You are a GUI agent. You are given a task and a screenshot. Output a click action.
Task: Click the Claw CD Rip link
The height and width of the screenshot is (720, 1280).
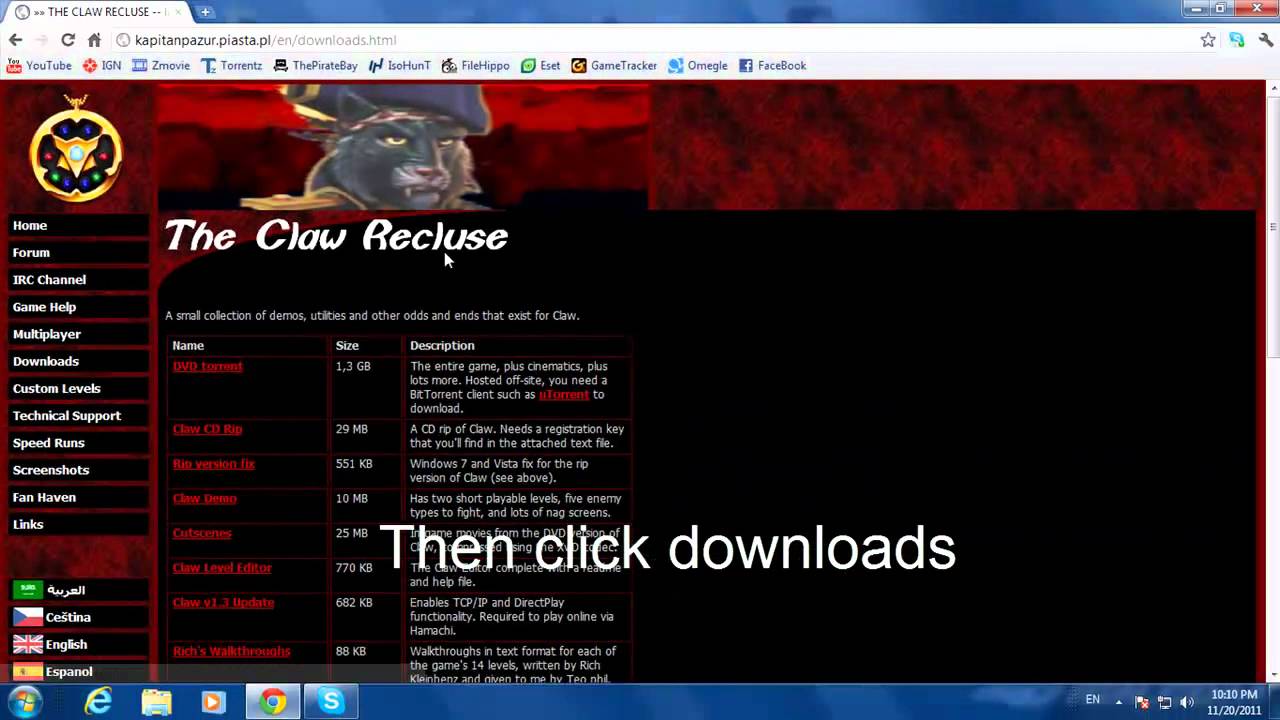[x=207, y=429]
